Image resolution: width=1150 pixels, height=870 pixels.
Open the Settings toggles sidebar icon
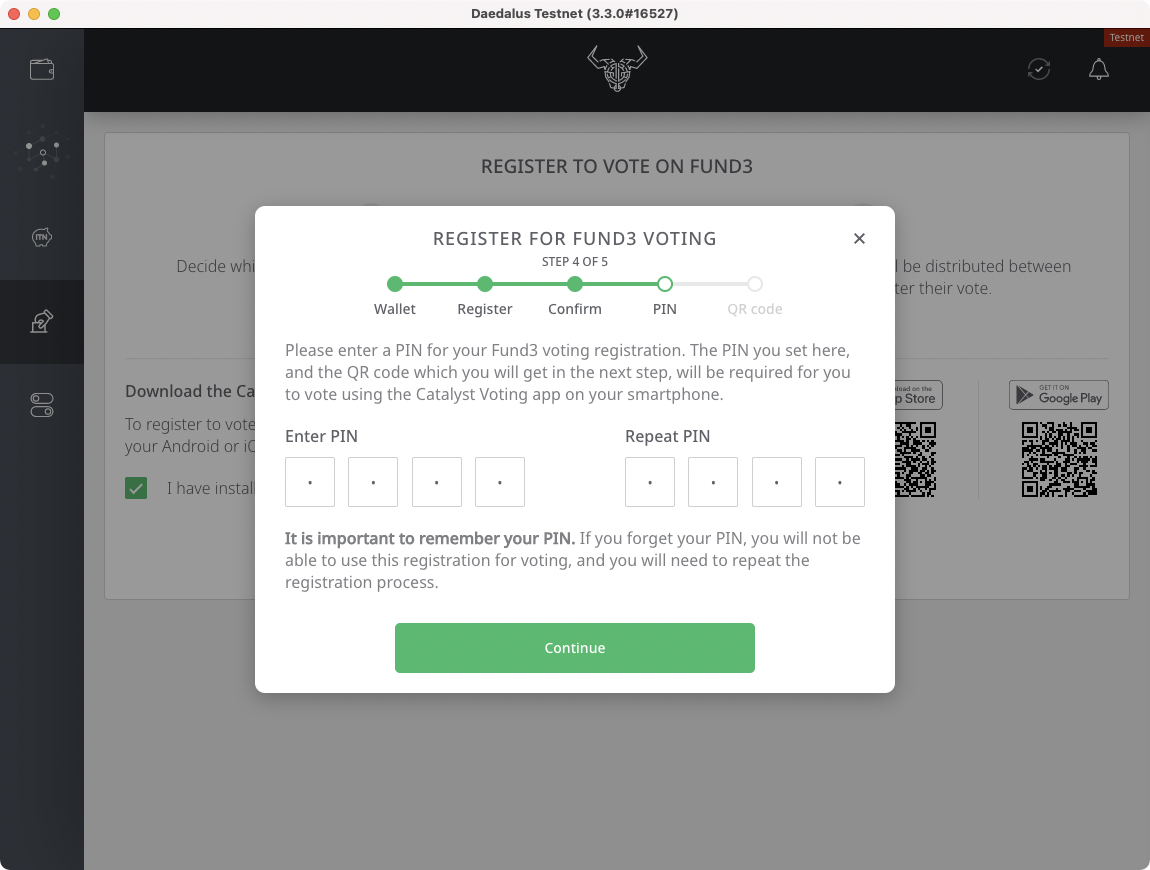coord(42,405)
